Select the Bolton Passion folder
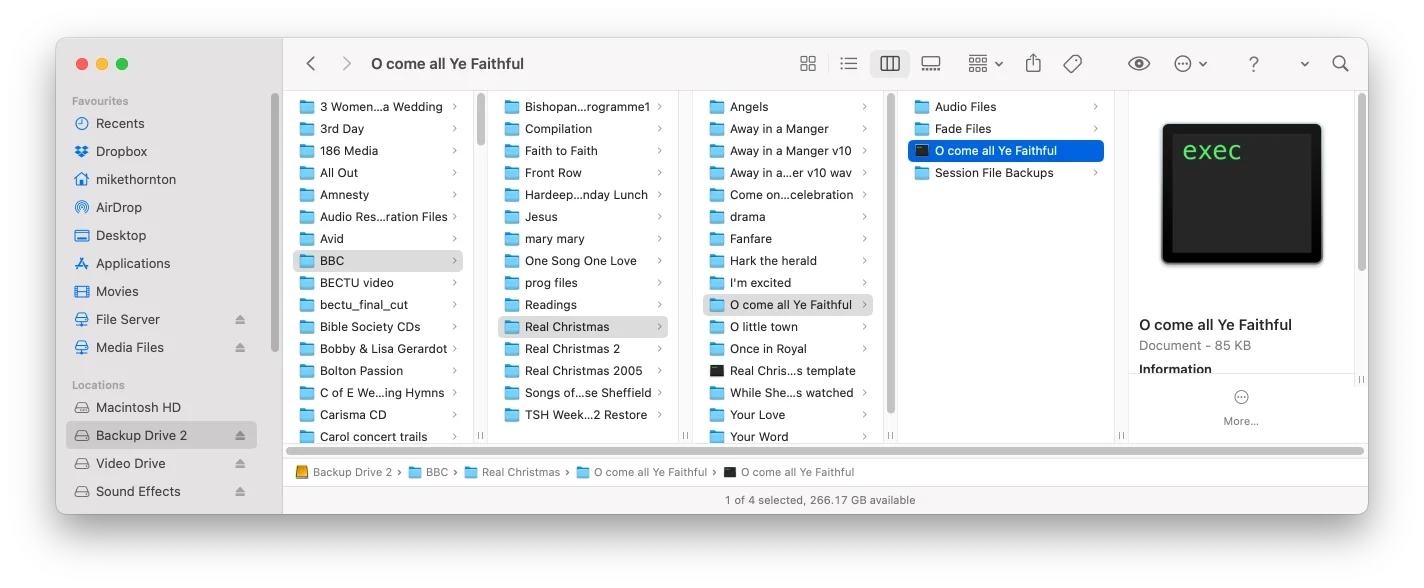 [x=378, y=371]
